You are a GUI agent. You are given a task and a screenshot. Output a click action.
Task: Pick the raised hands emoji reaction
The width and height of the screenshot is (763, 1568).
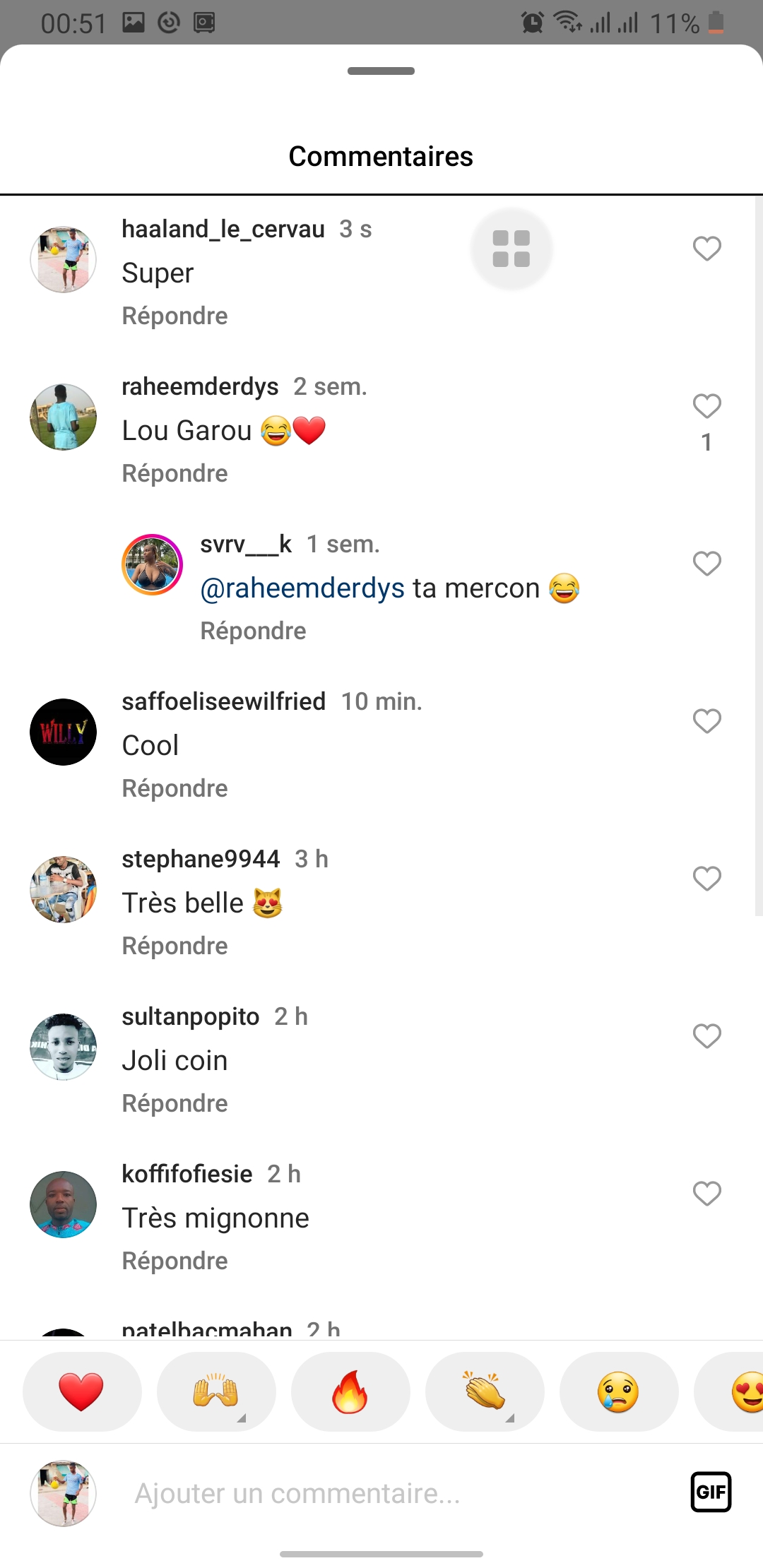(215, 1392)
